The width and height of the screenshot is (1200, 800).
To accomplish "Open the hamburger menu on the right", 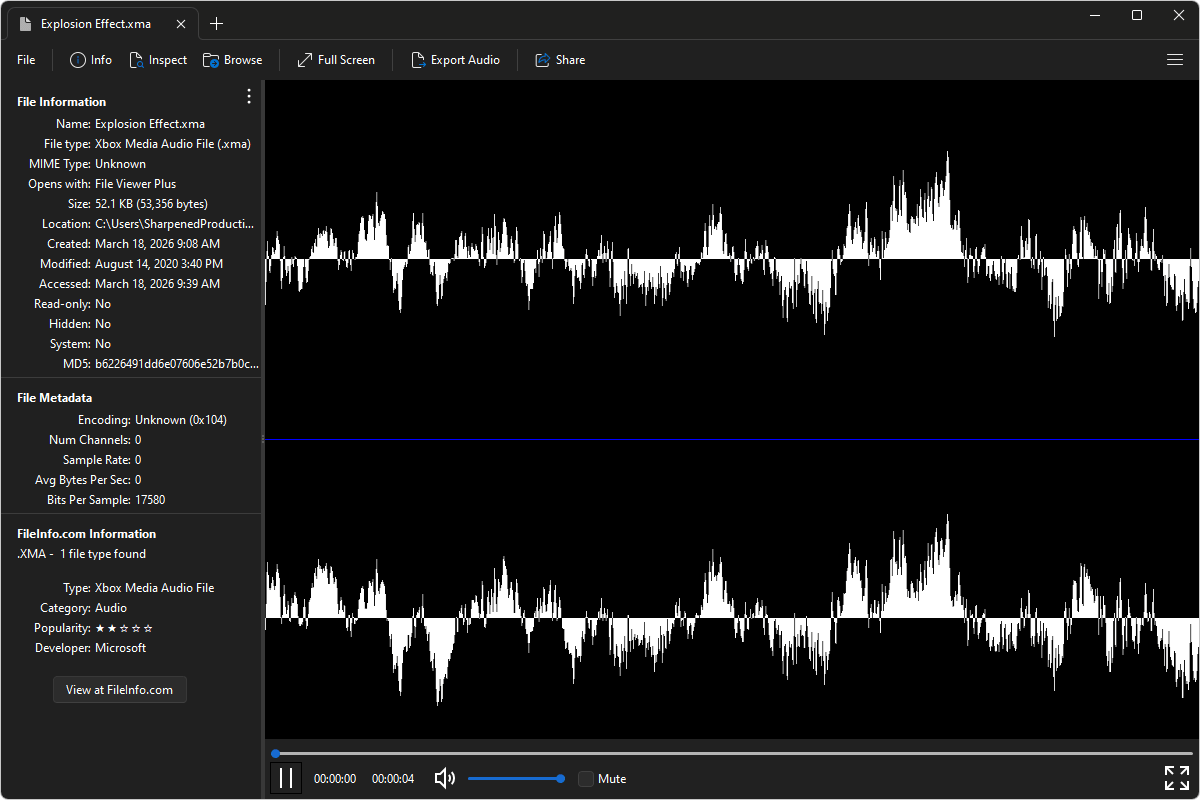I will coord(1175,59).
